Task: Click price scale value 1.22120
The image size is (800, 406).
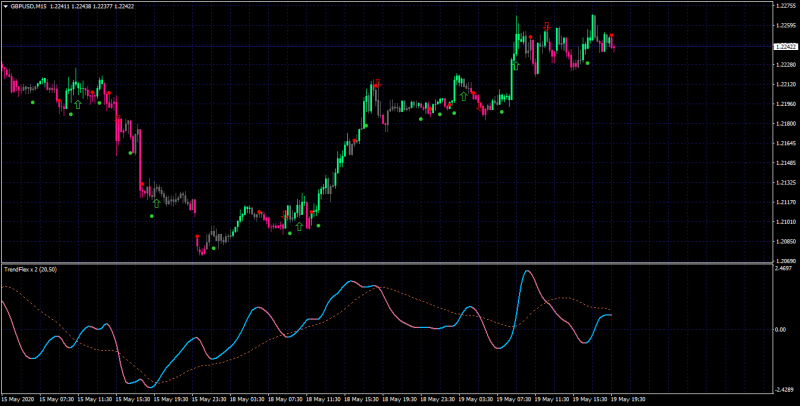Action: coord(785,84)
